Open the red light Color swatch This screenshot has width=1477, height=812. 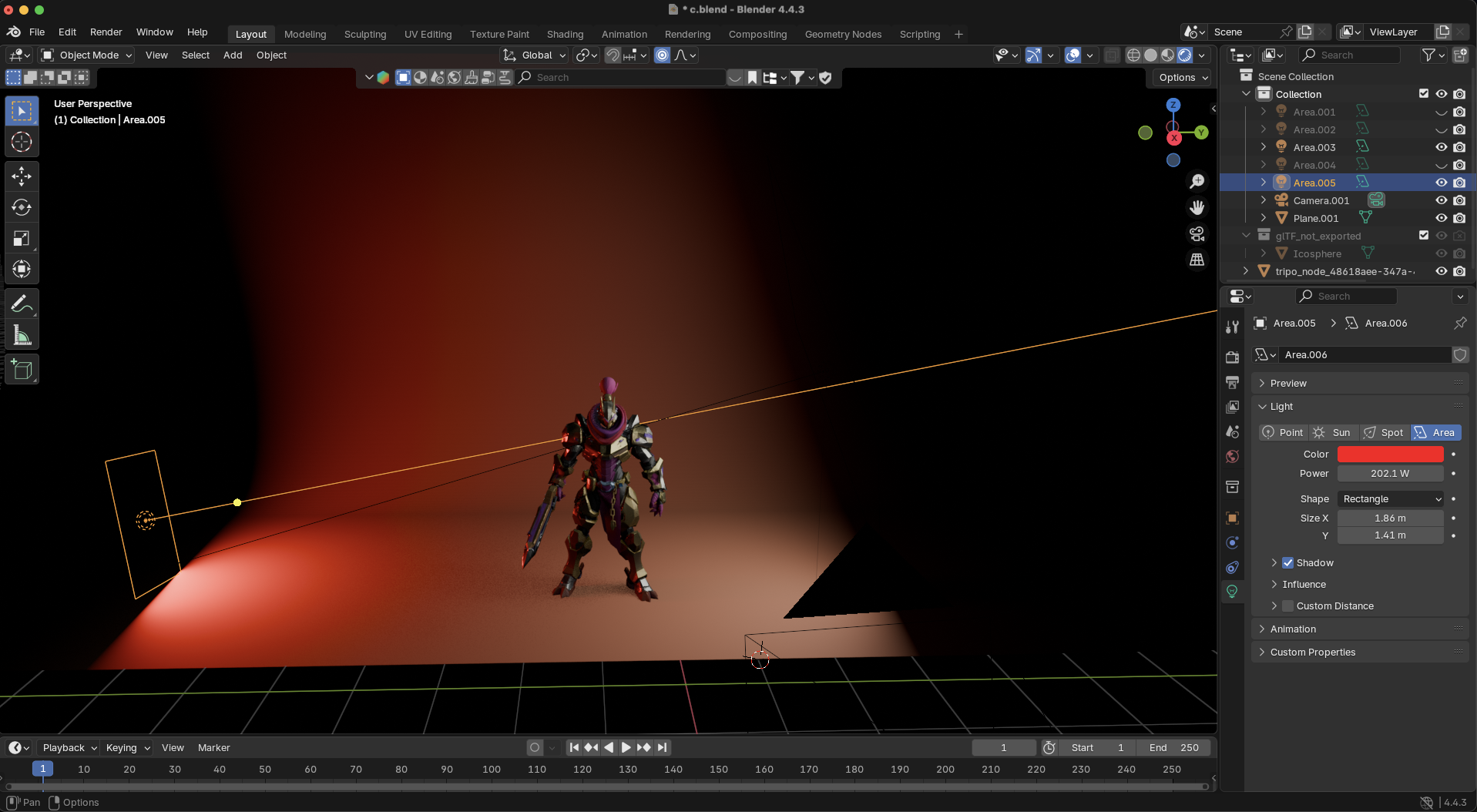tap(1391, 455)
